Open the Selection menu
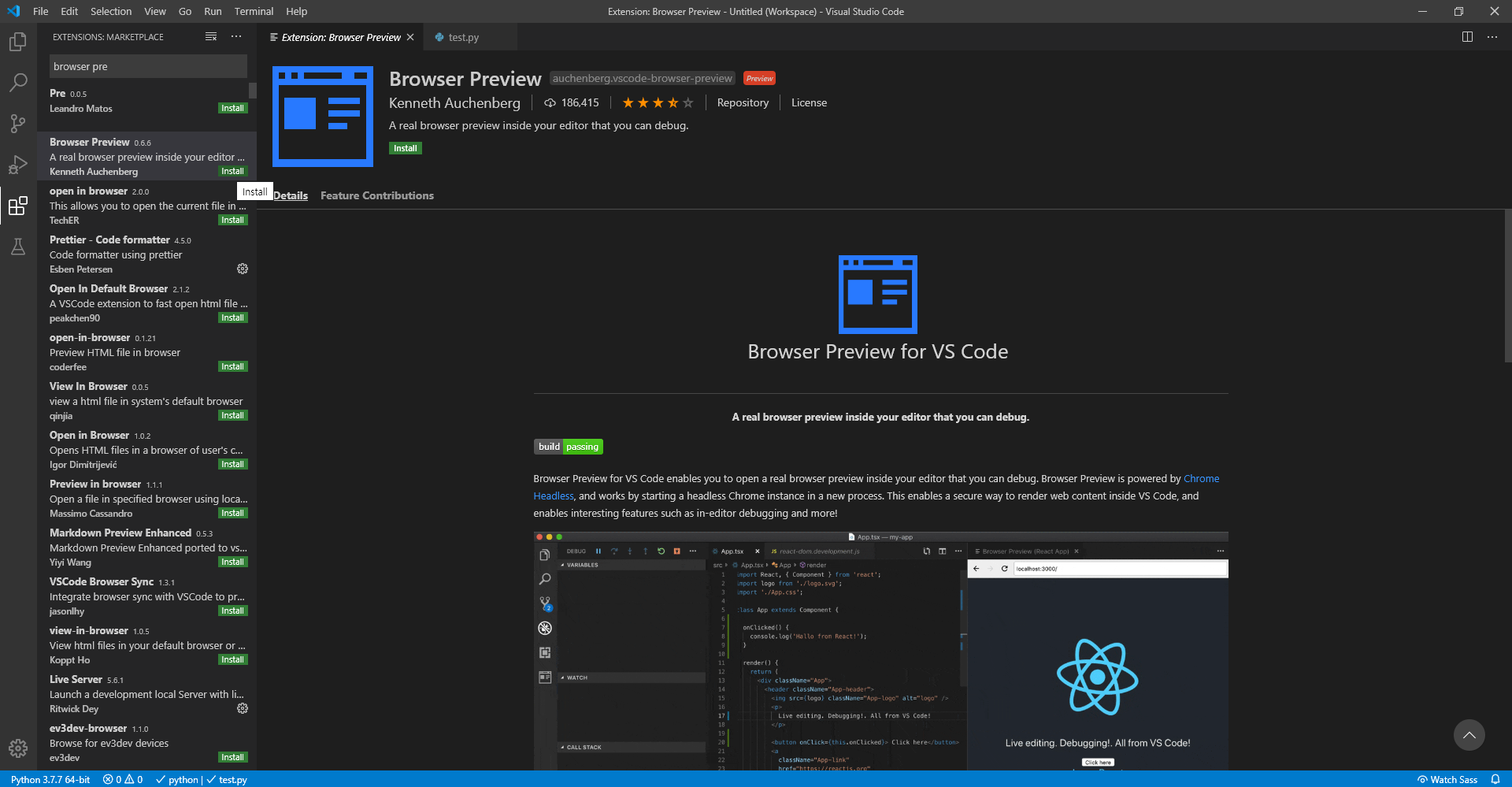This screenshot has width=1512, height=787. pos(111,11)
